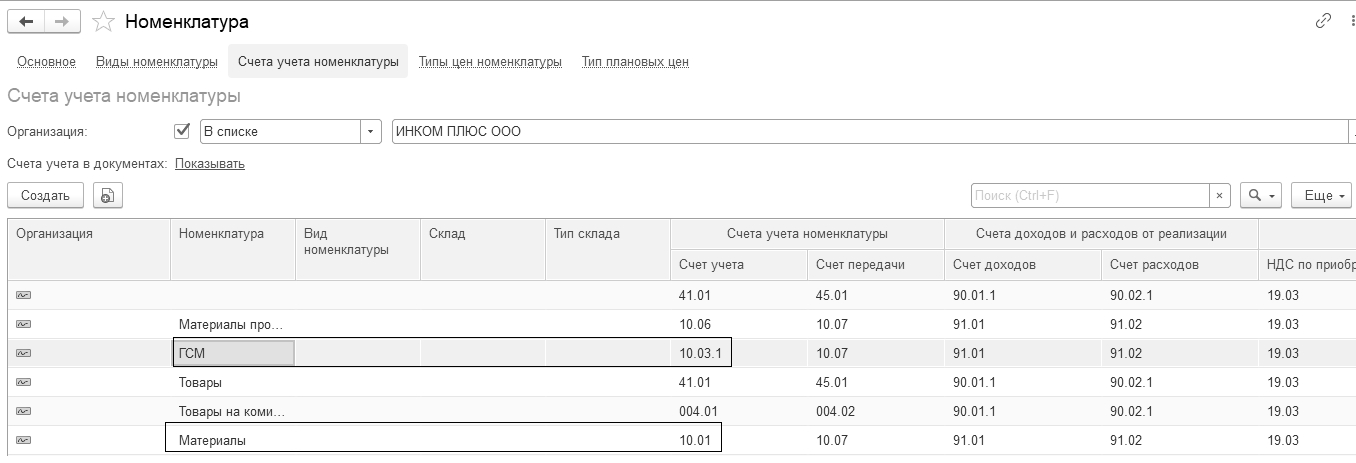Image resolution: width=1356 pixels, height=463 pixels.
Task: Toggle the Организация filter checkbox
Action: click(182, 131)
